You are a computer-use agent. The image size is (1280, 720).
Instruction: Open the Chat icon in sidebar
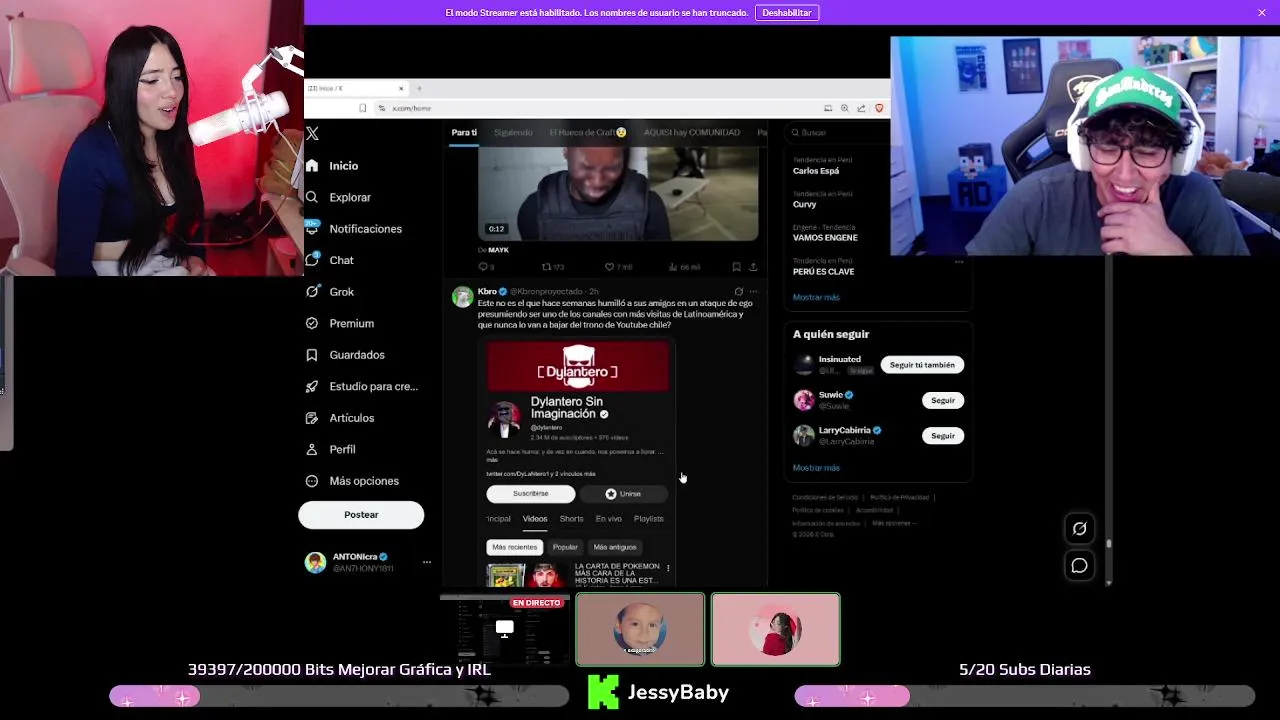(312, 260)
